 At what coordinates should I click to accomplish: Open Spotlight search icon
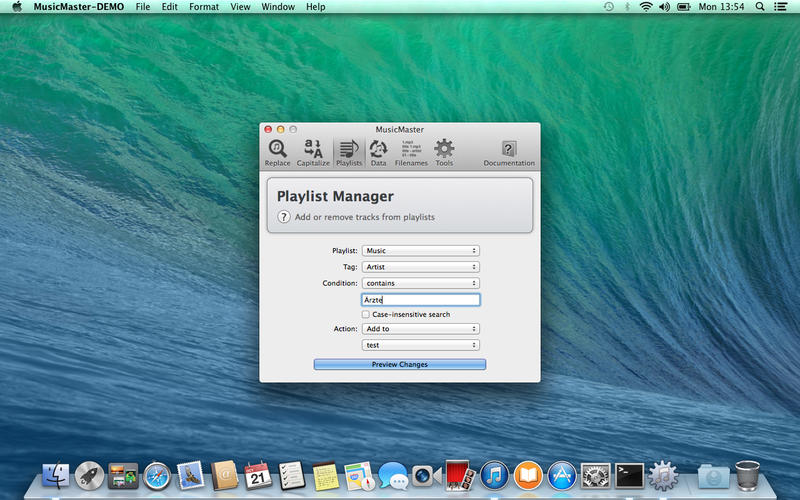(x=760, y=7)
